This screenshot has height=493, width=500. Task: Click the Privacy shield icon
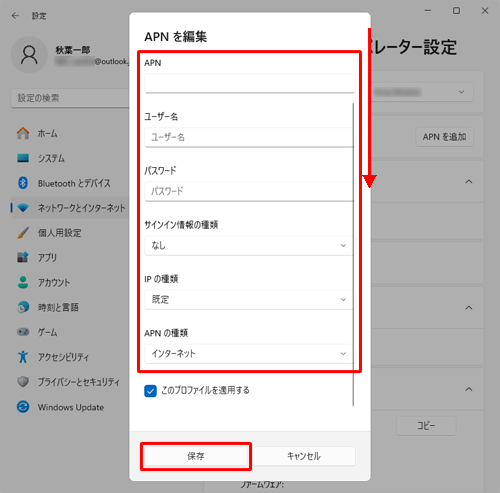click(23, 382)
